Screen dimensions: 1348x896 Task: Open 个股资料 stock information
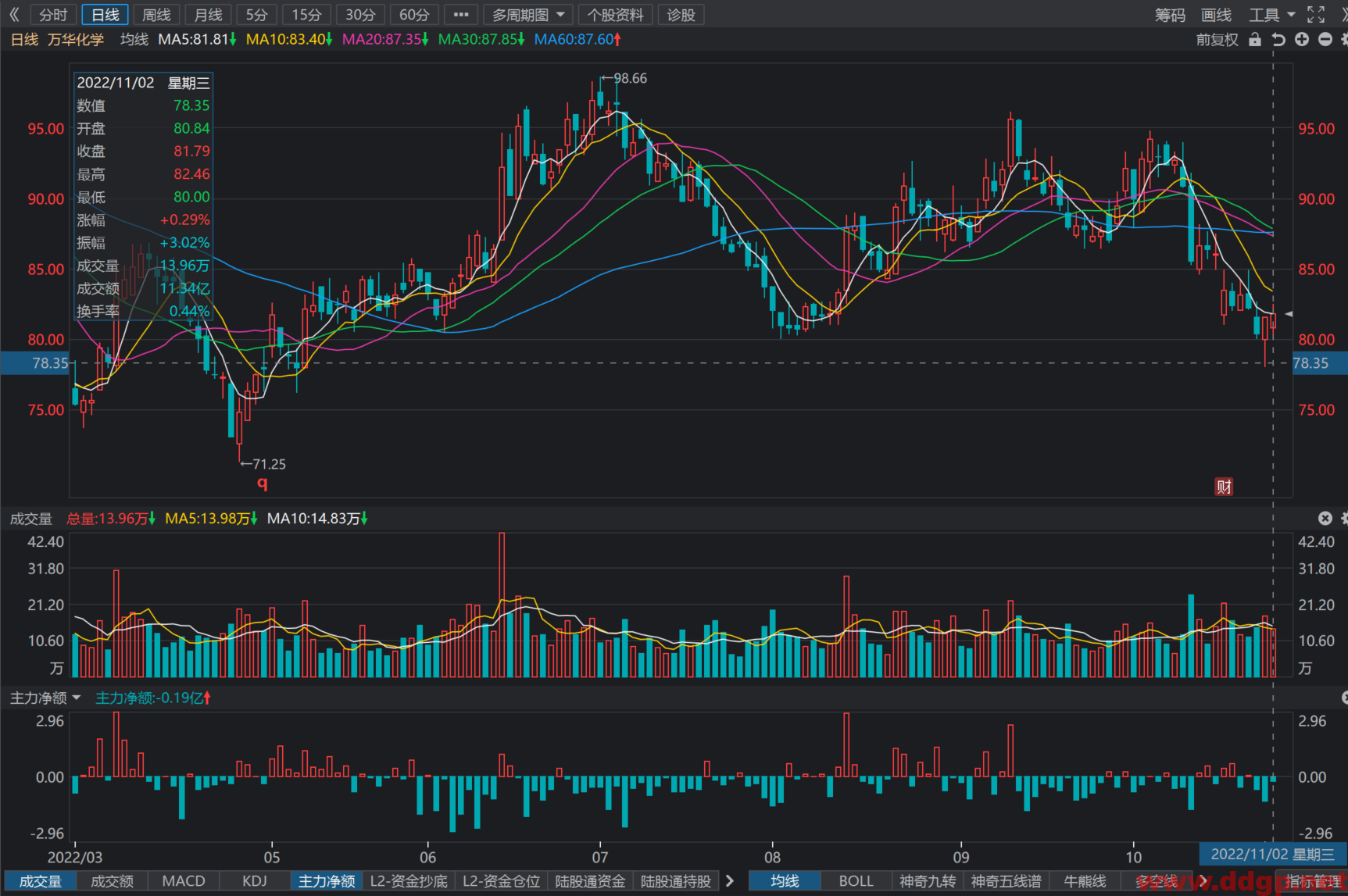[x=616, y=15]
